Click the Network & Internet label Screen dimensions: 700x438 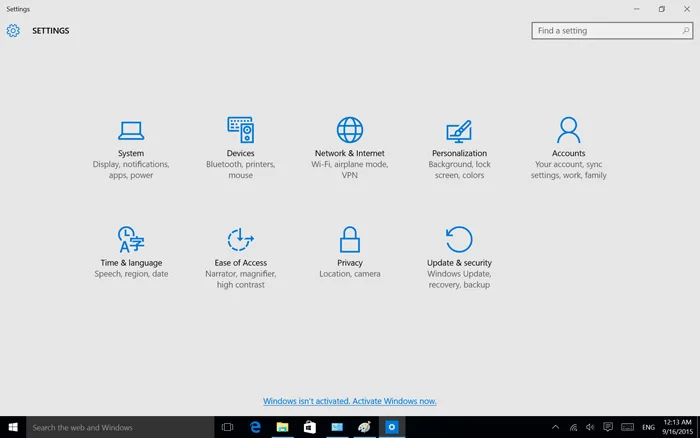tap(350, 153)
